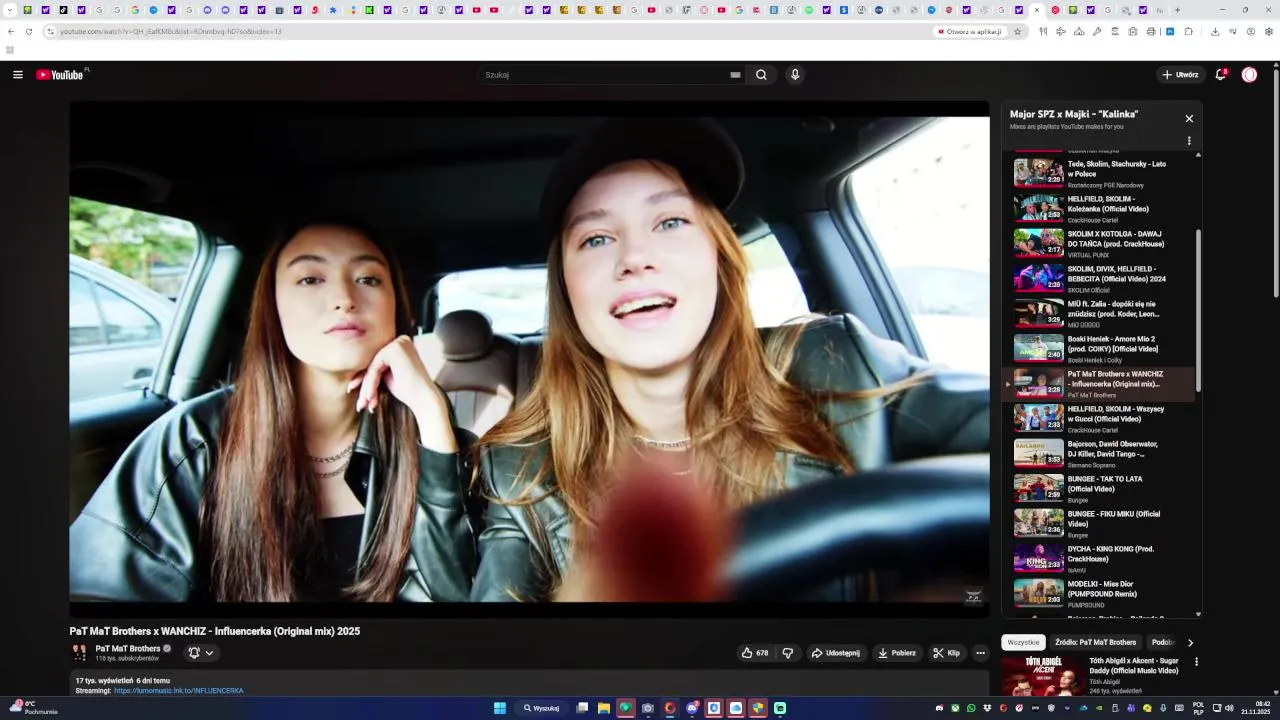Play MODELKI - Miss Dior PUMPSOUND Remix
1280x720 pixels.
click(1098, 593)
